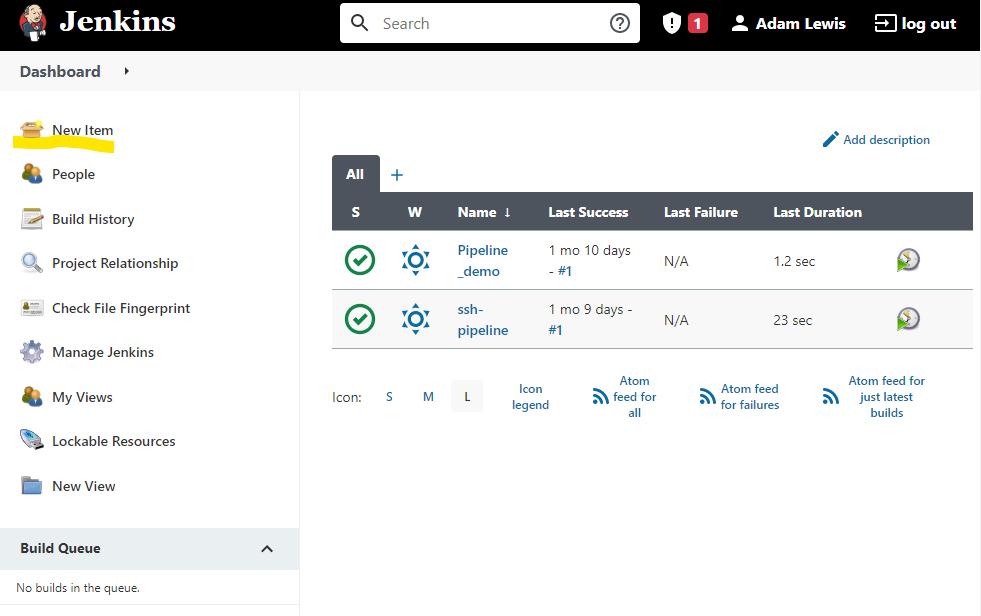Sort jobs by Name column
This screenshot has width=981, height=616.
point(484,212)
